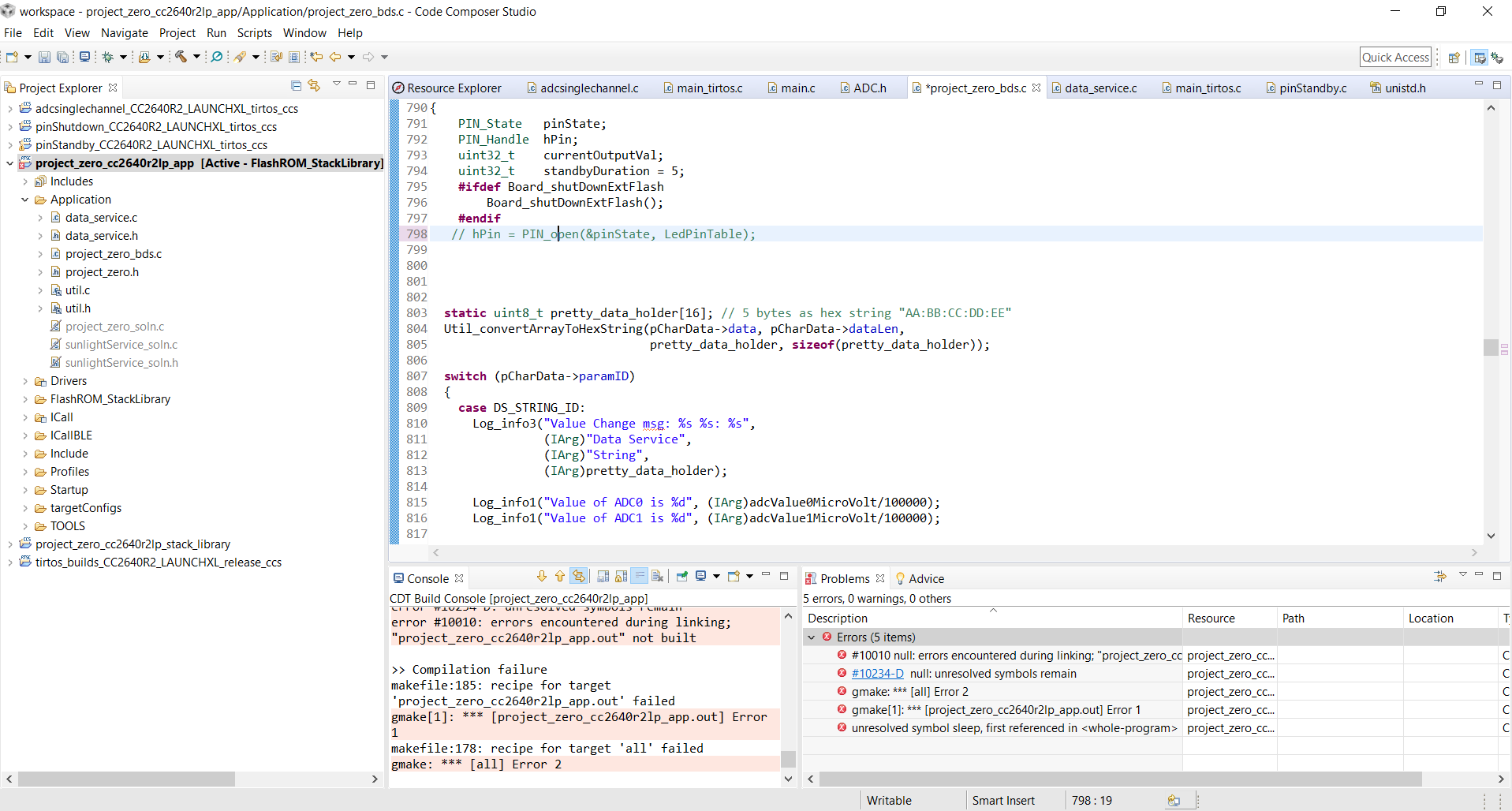Viewport: 1512px width, 811px height.
Task: Toggle Scroll Lock in Console toolbar
Action: pyautogui.click(x=622, y=577)
